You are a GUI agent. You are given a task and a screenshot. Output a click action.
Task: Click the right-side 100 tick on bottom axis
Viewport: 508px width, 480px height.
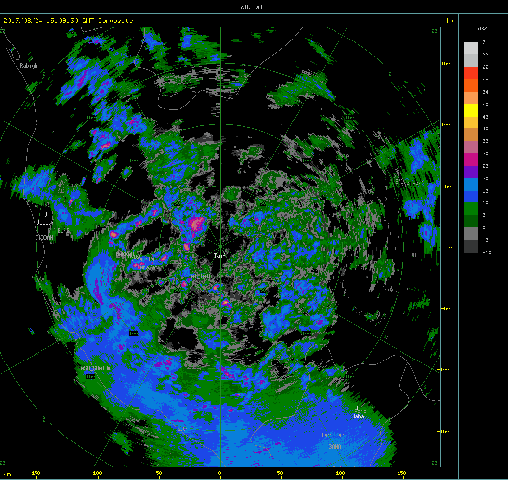[340, 473]
